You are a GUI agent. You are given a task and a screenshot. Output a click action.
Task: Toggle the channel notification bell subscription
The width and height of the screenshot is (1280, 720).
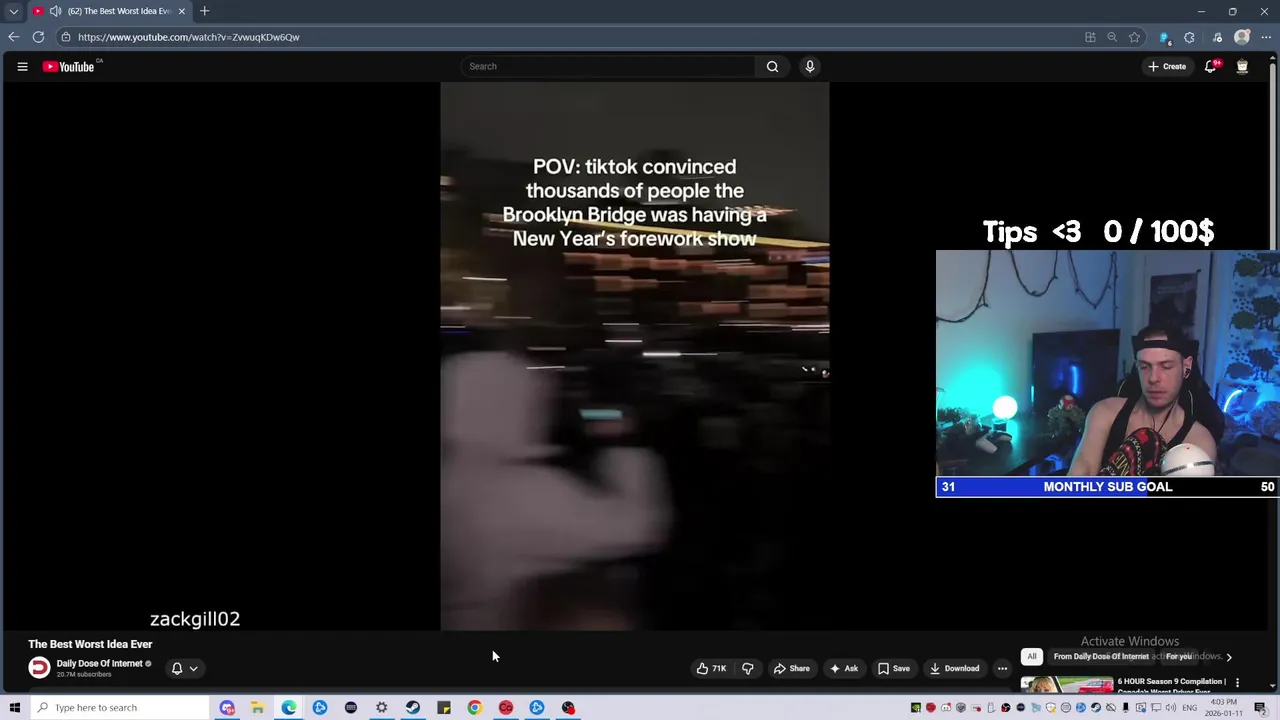177,668
